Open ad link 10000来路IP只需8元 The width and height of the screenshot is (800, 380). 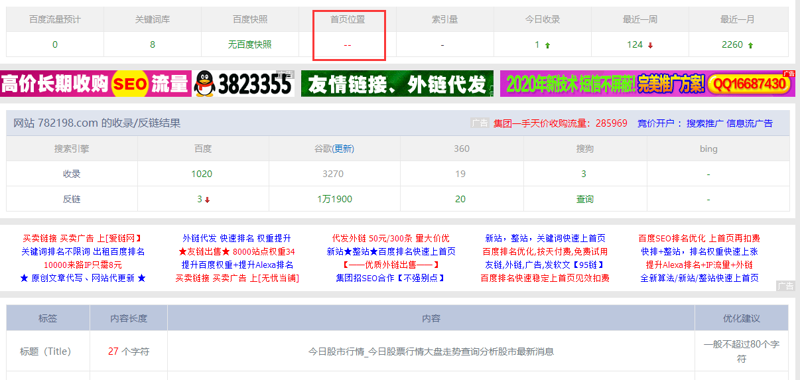(x=83, y=265)
